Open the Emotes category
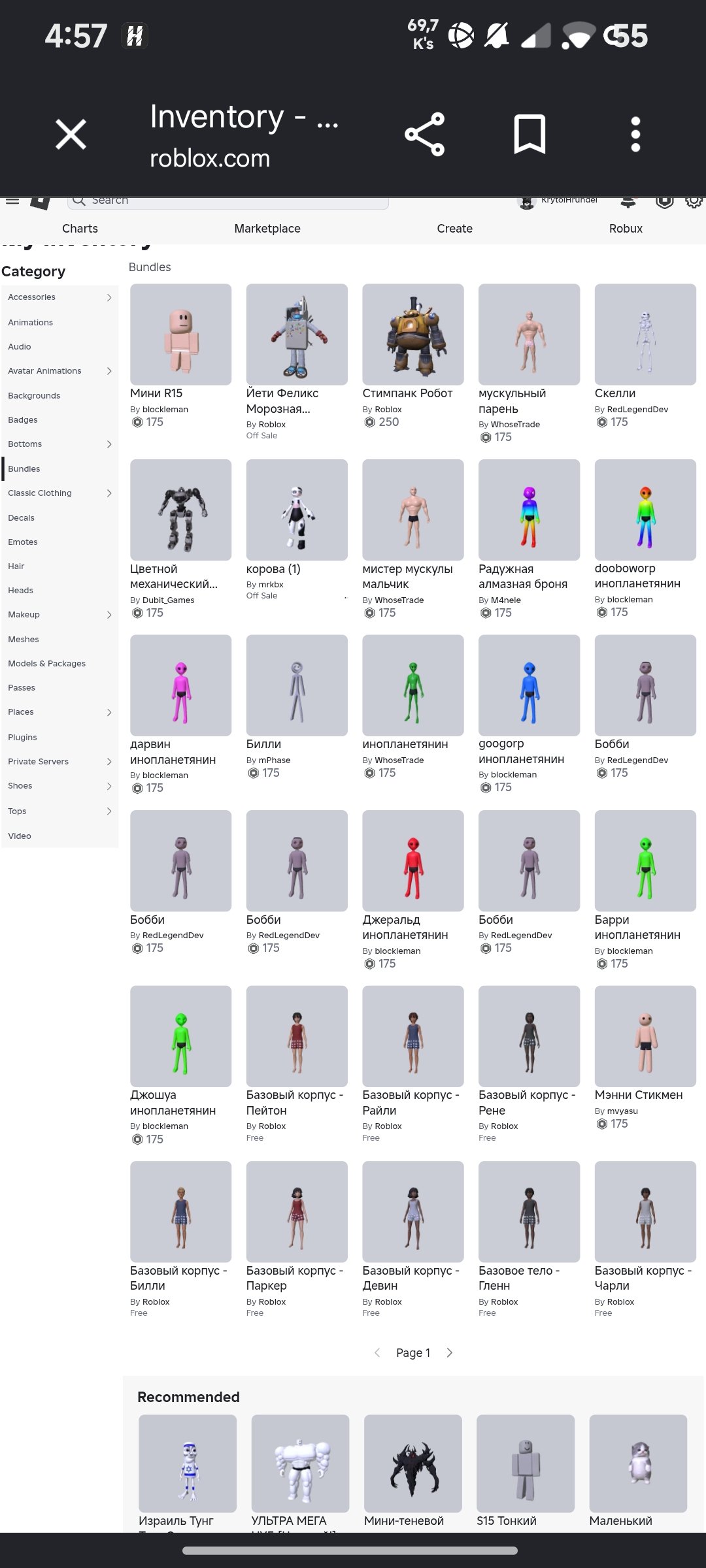 click(23, 542)
